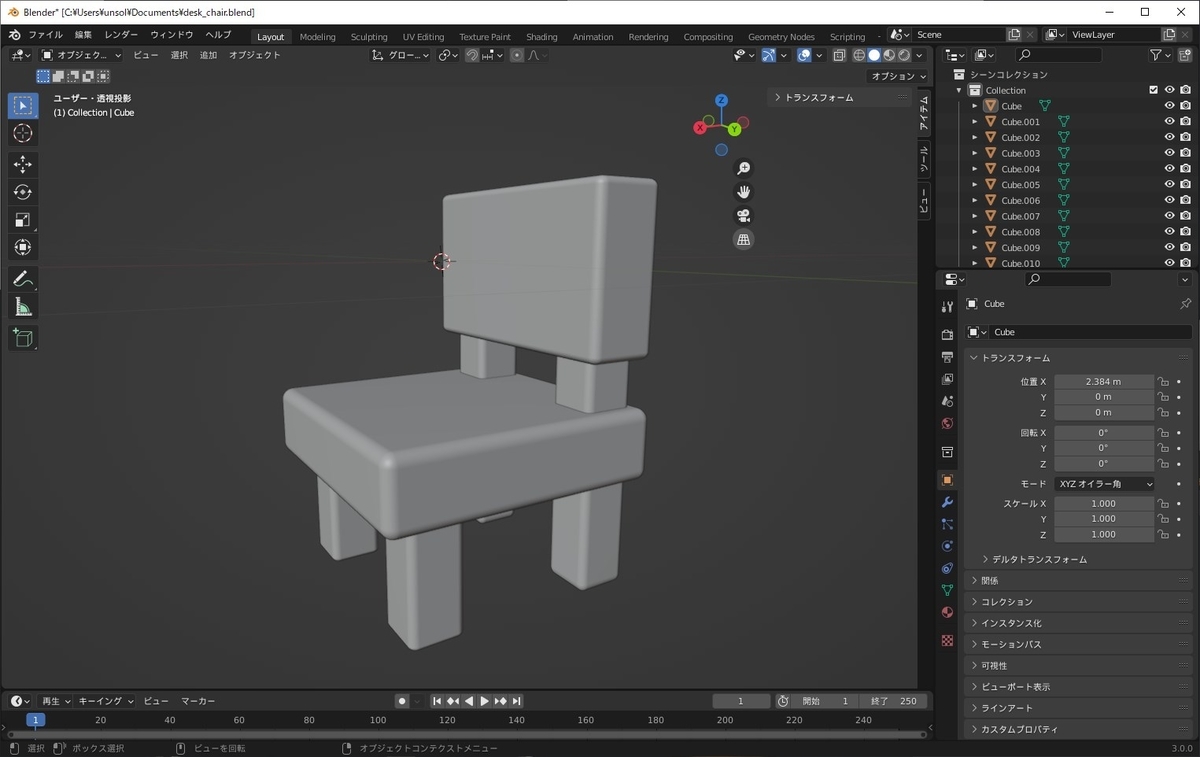Open the View Layer properties tab

pos(947,379)
